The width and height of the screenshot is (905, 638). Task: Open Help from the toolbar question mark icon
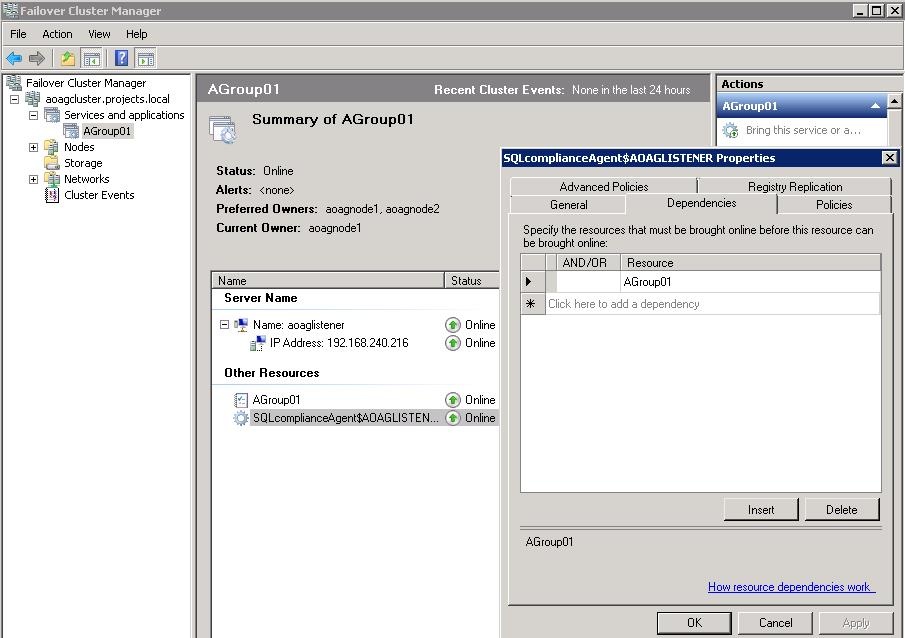click(x=121, y=59)
